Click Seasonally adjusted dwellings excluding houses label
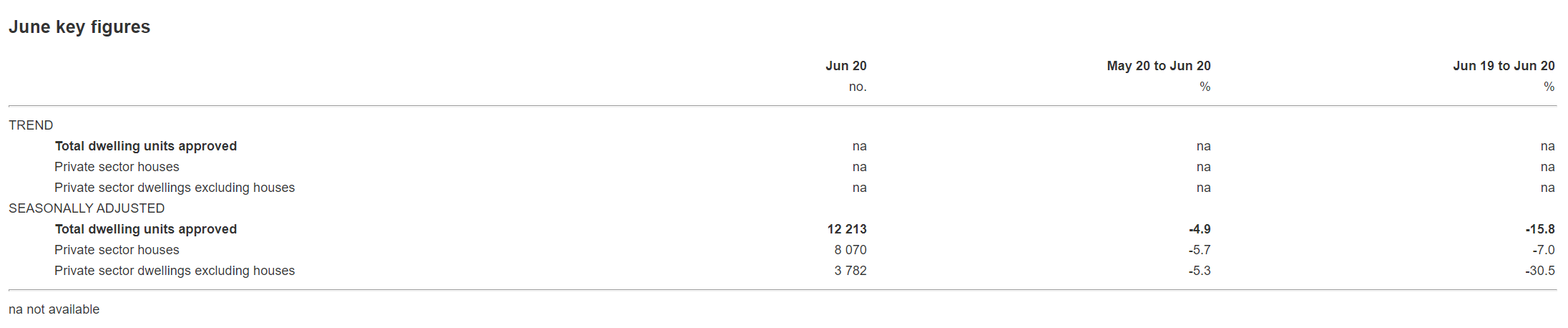This screenshot has width=1568, height=328. point(175,271)
